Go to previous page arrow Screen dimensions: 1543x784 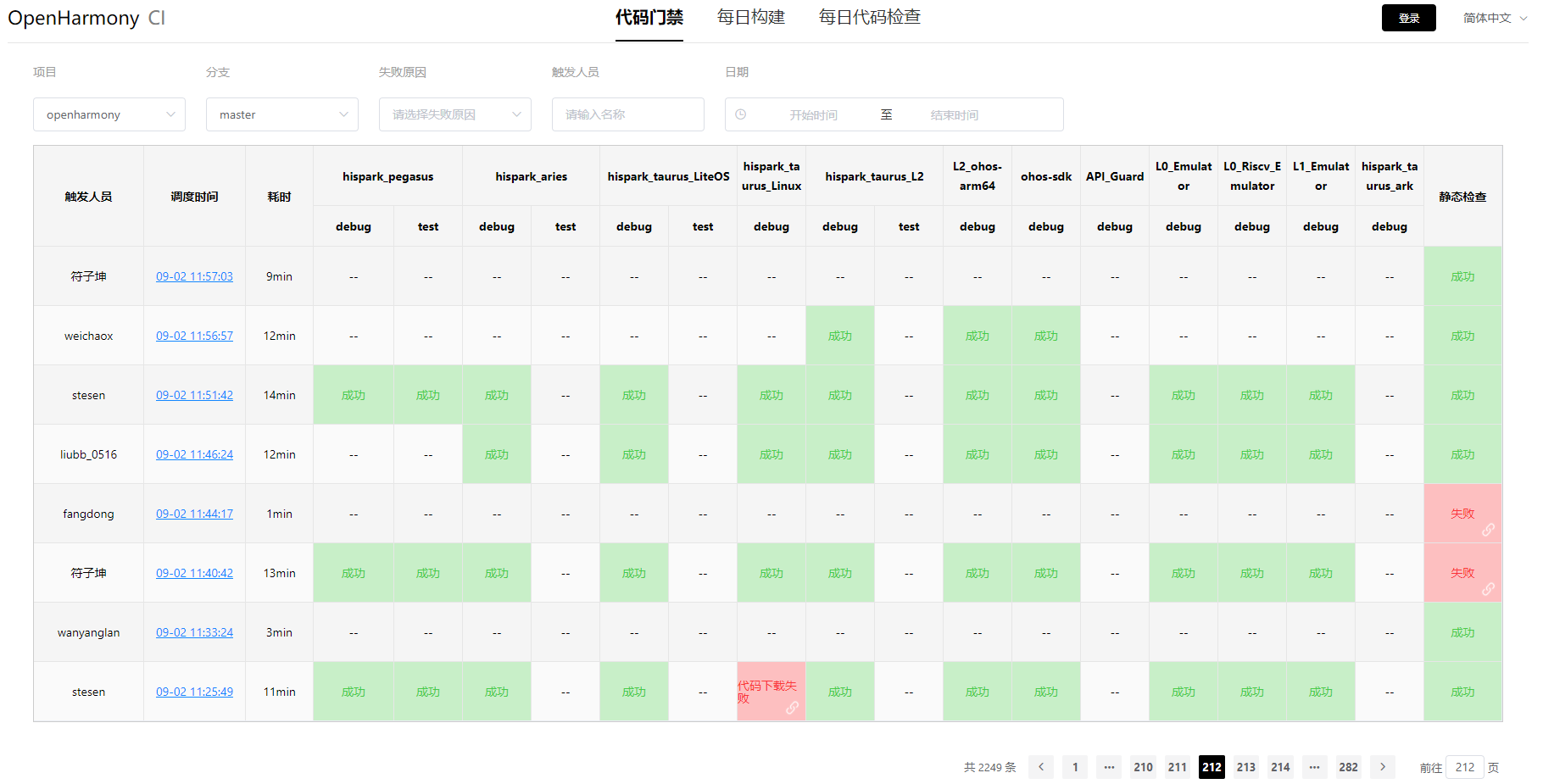[x=1041, y=767]
